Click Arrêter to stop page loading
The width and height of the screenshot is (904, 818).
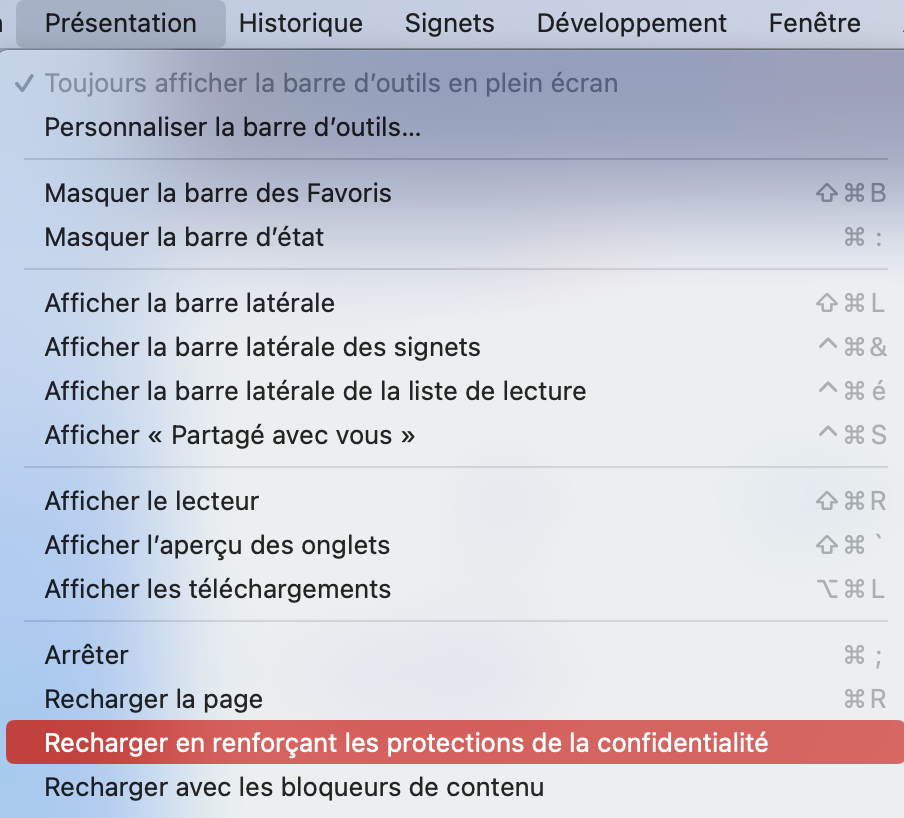tap(87, 655)
